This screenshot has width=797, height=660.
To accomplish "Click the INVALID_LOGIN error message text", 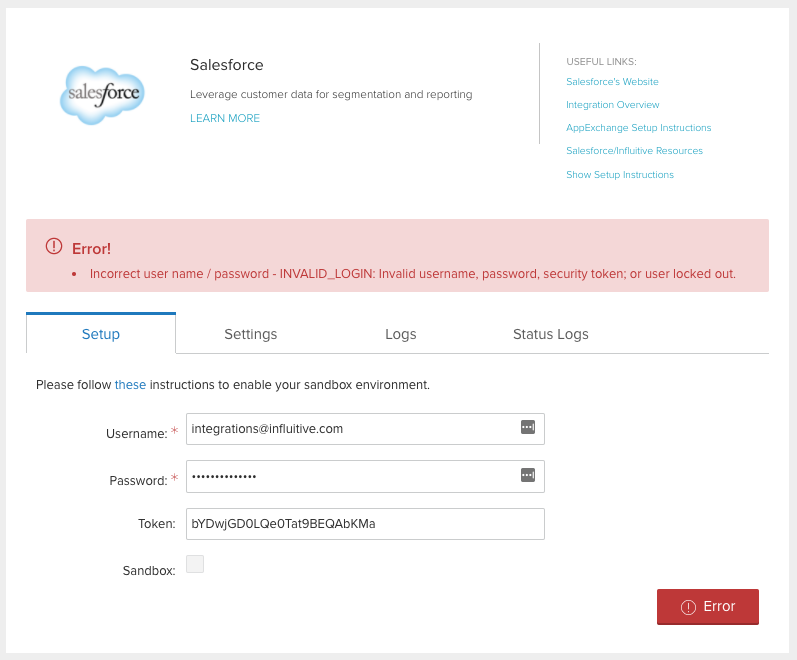I will click(413, 274).
